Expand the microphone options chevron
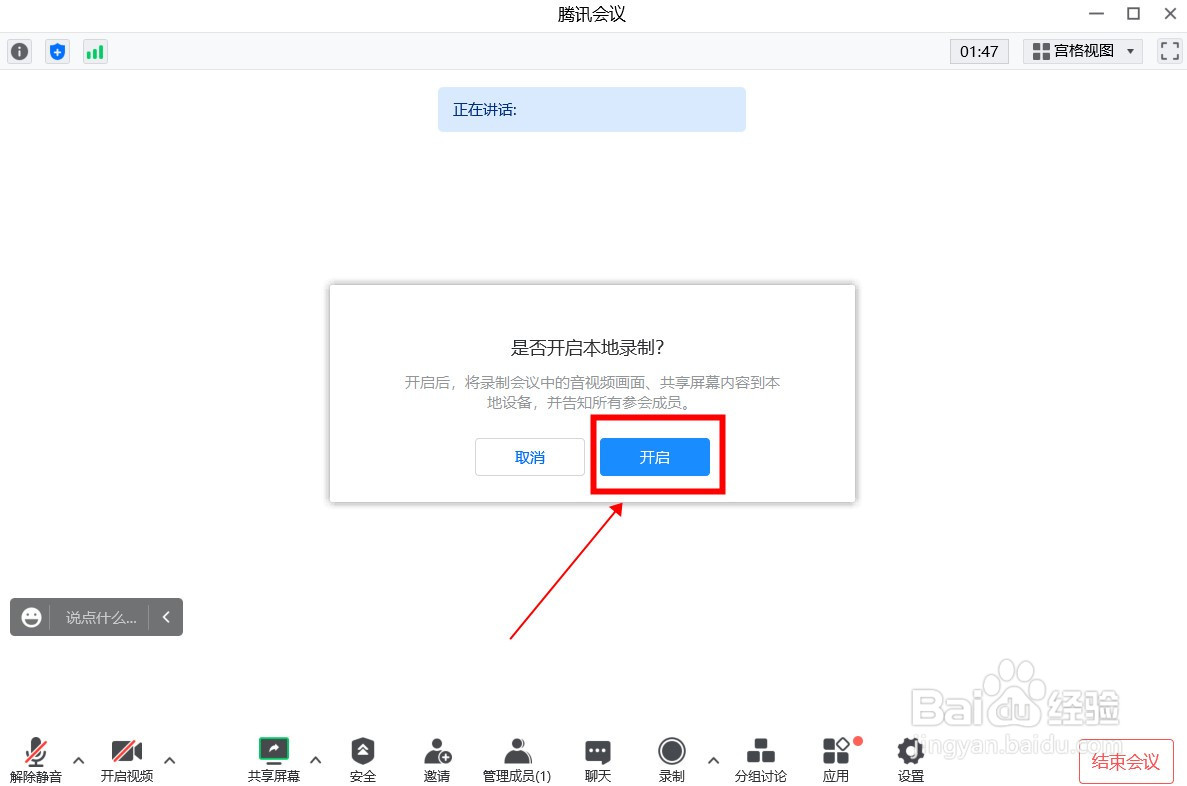Viewport: 1187px width, 786px height. (x=78, y=761)
